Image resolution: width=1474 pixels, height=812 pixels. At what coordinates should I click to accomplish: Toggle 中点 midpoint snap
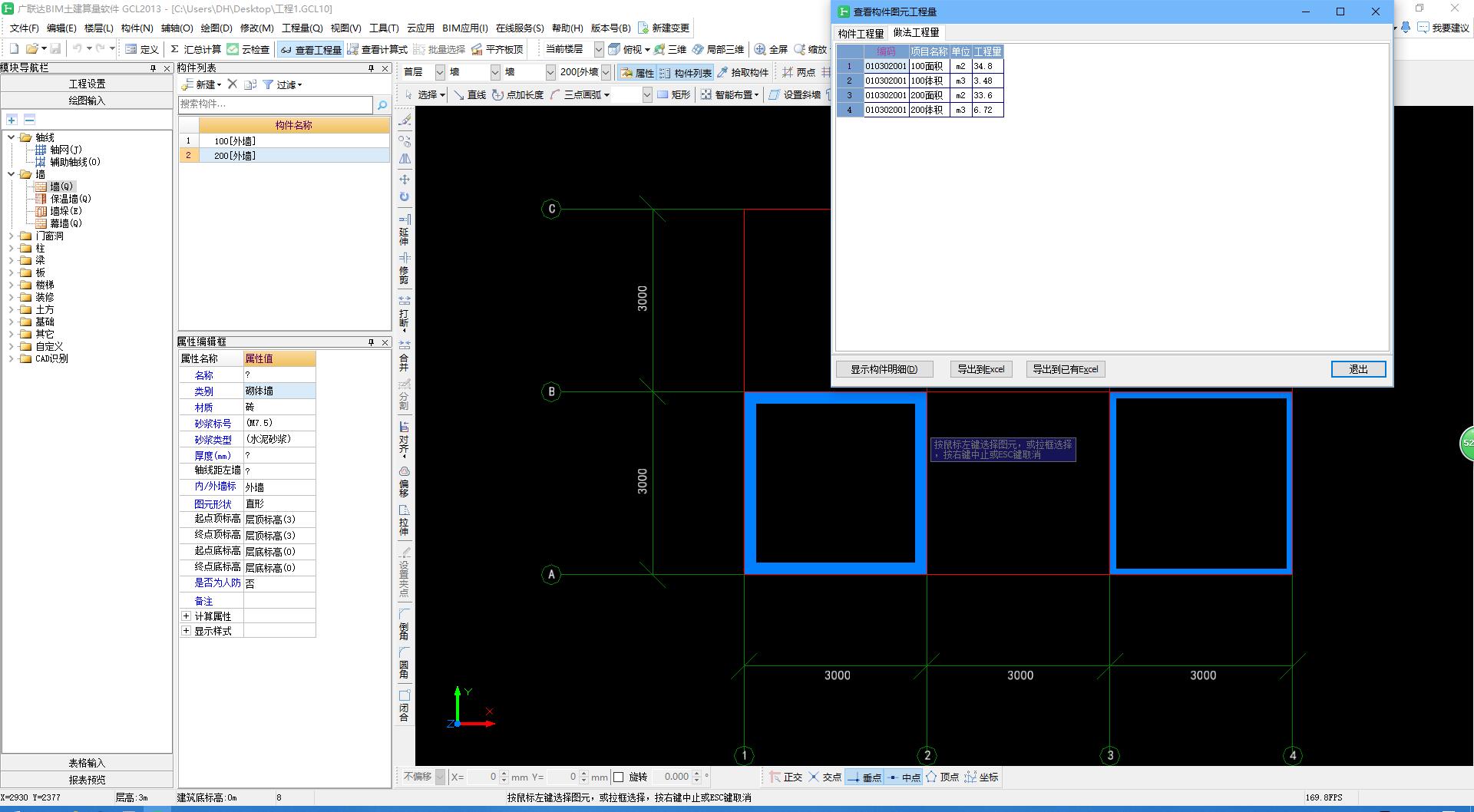click(x=903, y=777)
